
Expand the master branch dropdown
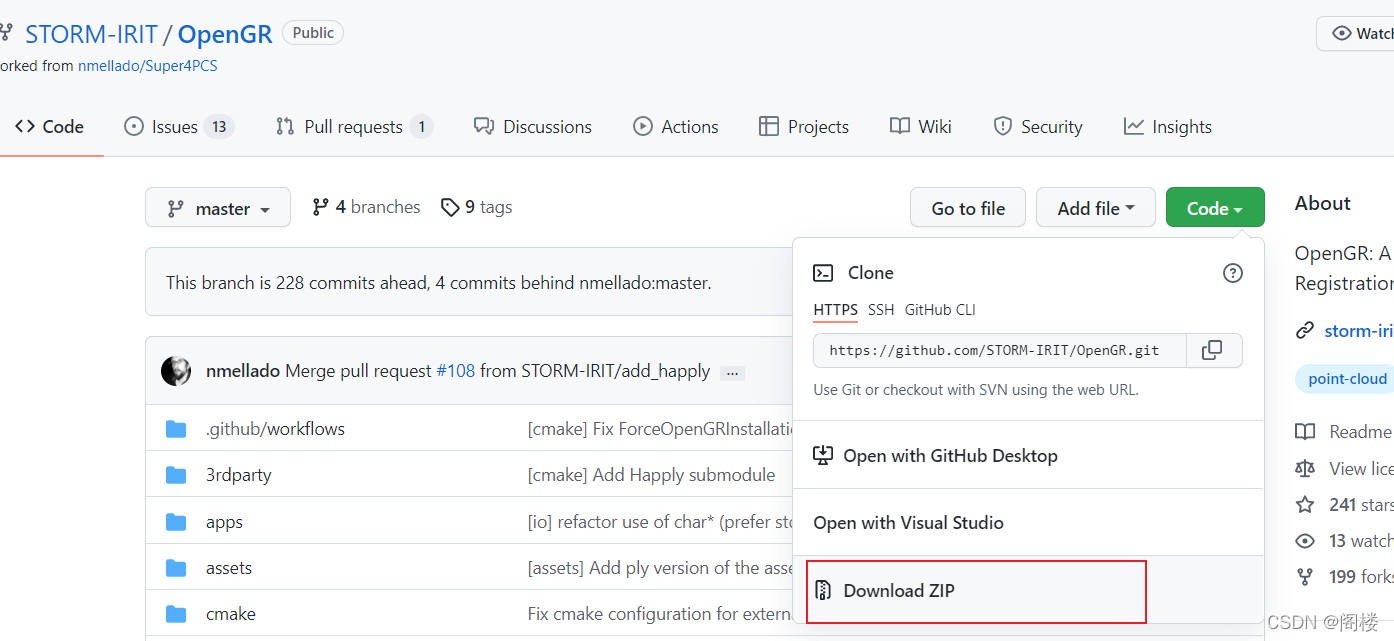click(218, 208)
